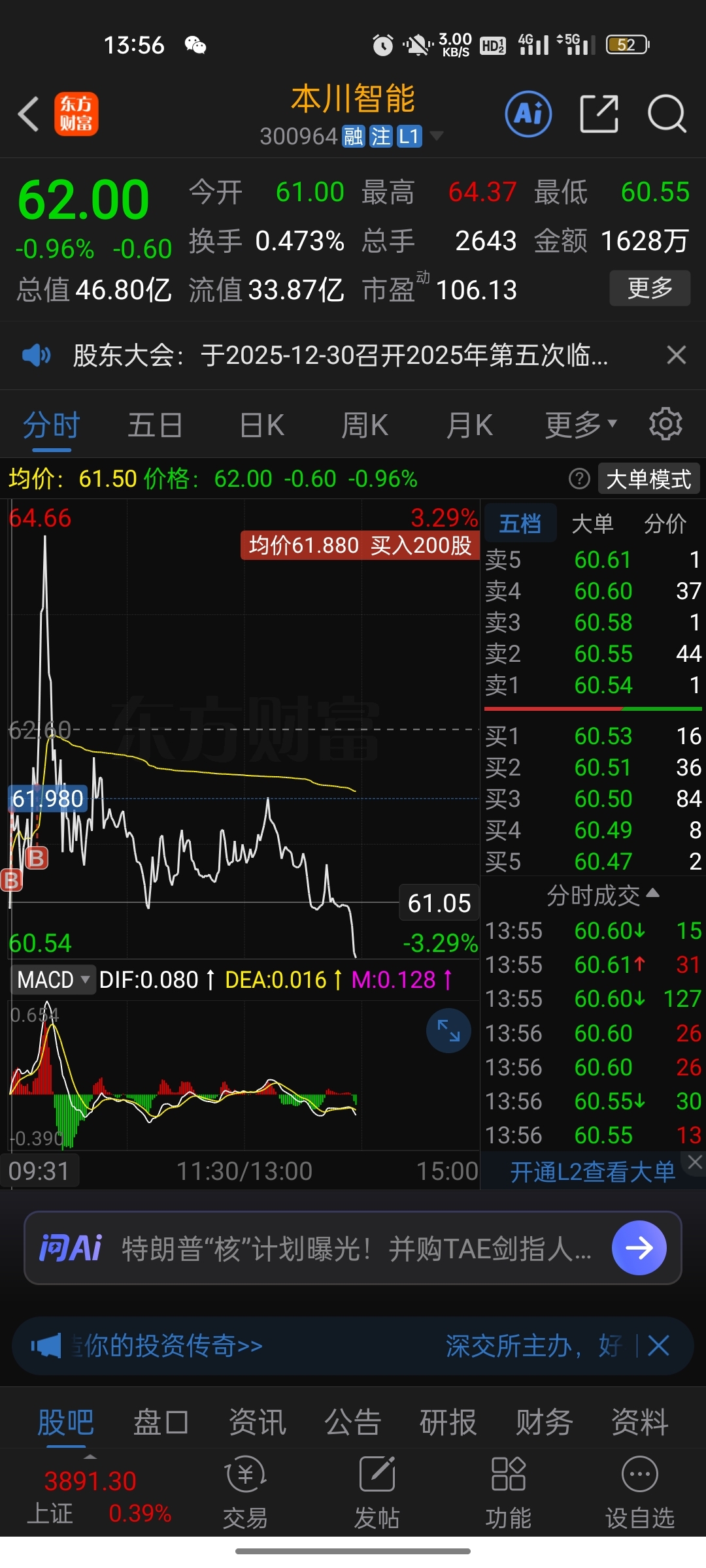Tap the 均价61.880 买入200股 label

[360, 545]
